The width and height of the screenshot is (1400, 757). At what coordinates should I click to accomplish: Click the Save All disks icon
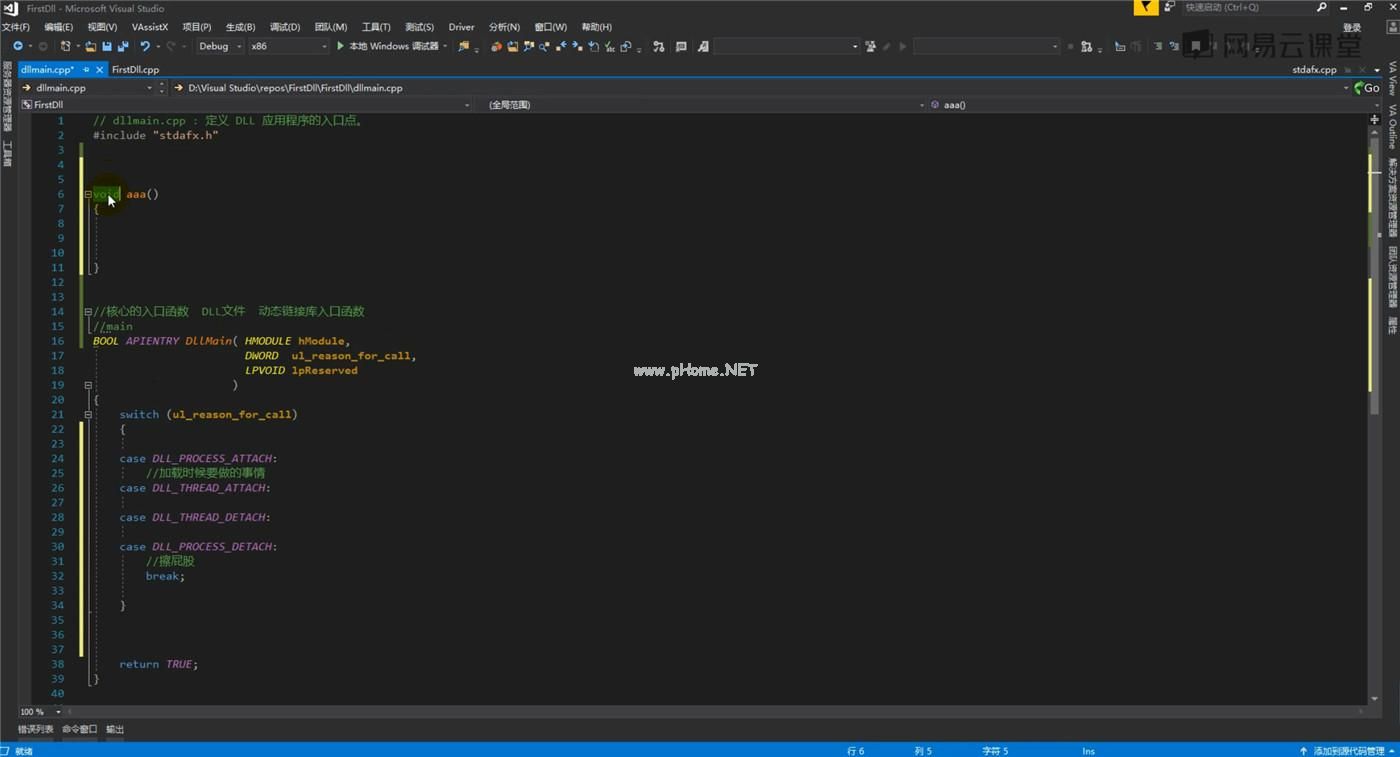tap(123, 46)
